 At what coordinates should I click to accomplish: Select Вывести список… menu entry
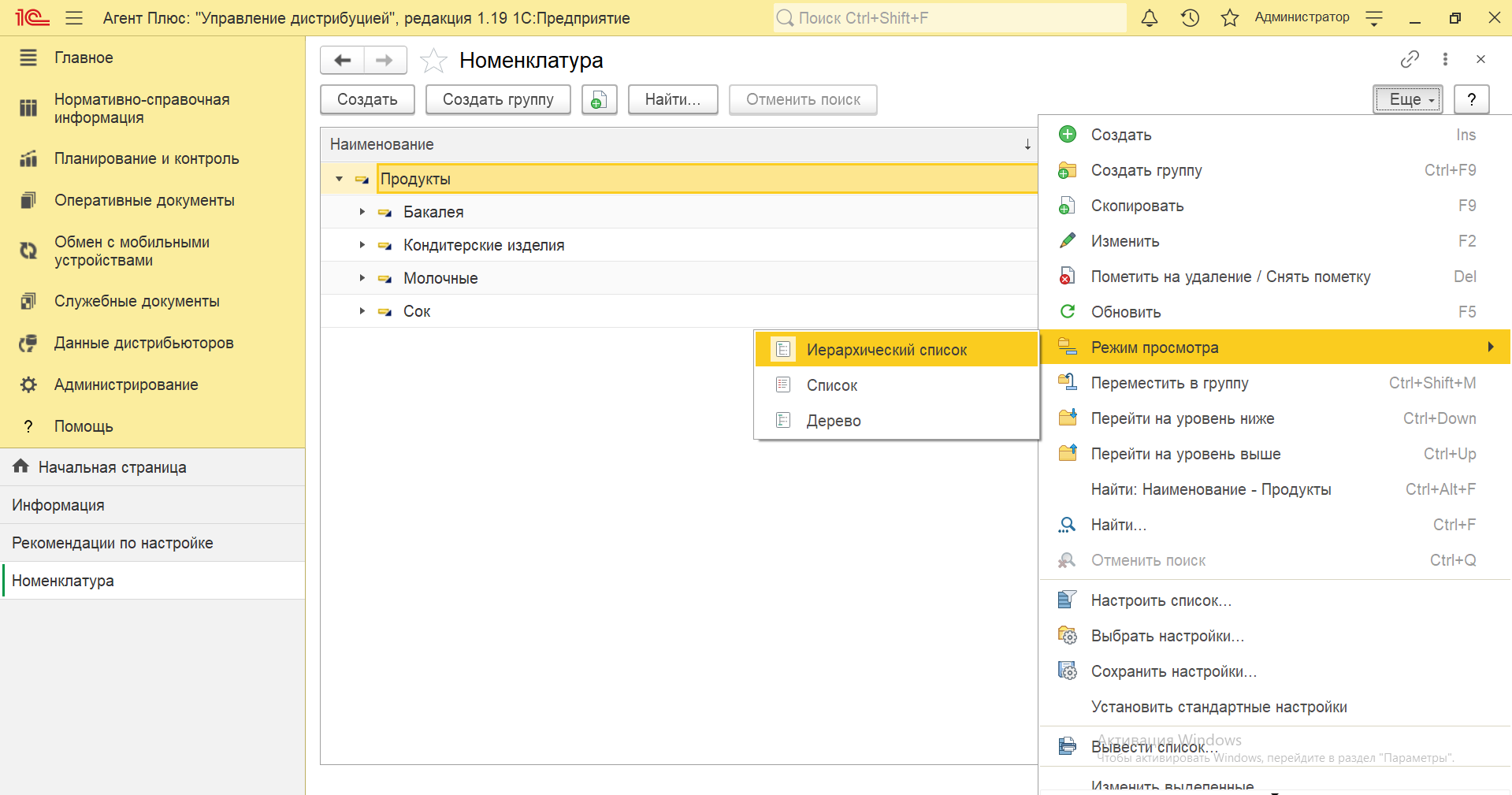point(1276,746)
